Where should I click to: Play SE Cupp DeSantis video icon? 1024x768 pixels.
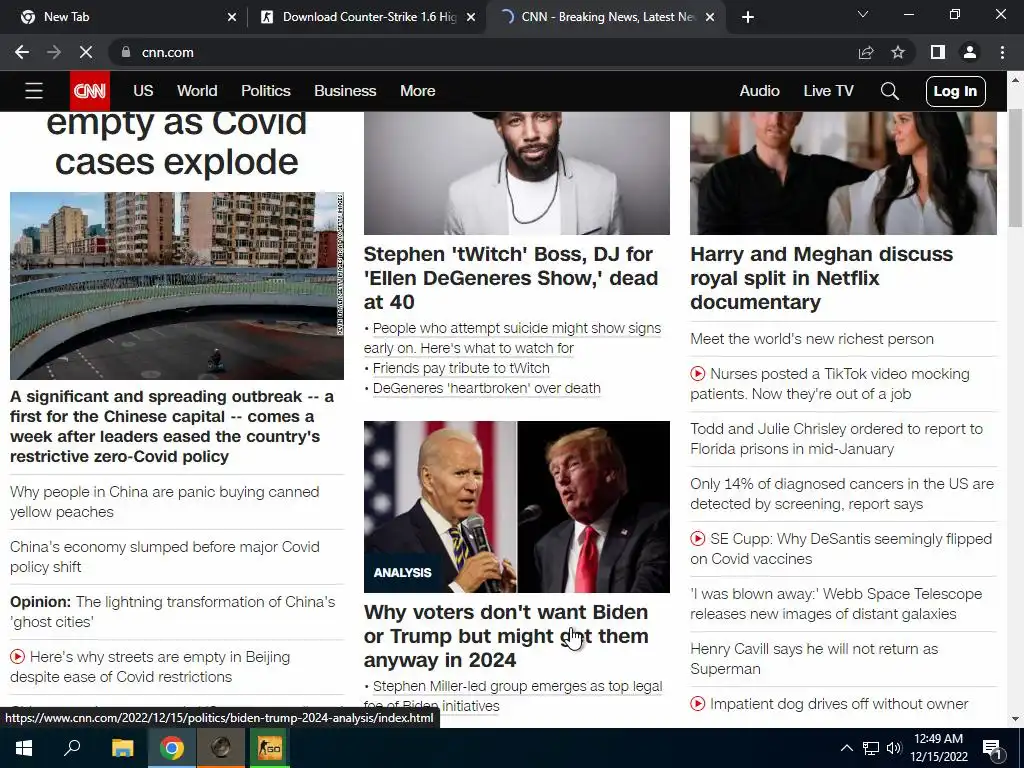tap(697, 539)
